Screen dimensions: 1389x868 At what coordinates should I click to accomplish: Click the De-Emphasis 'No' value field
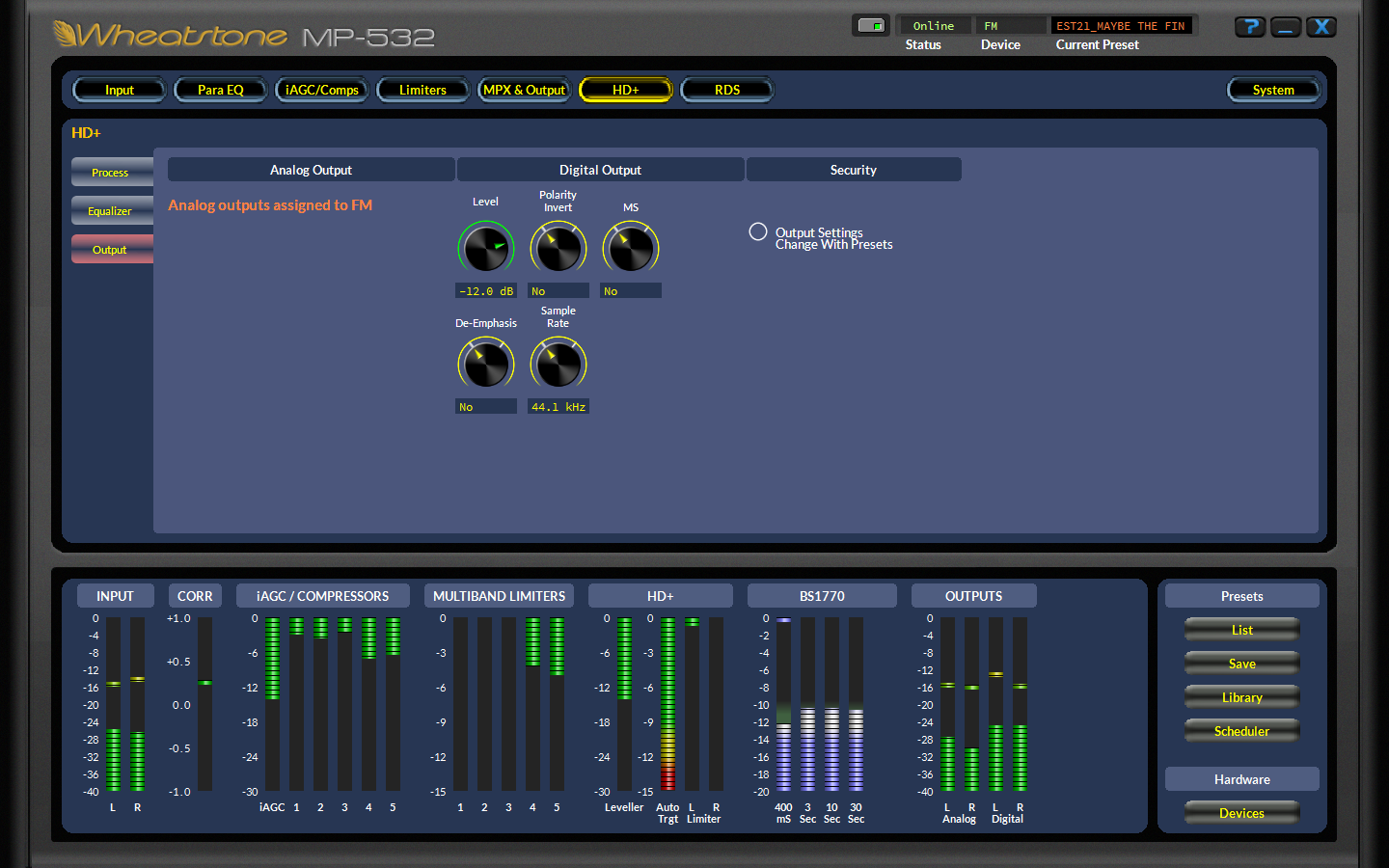coord(486,406)
